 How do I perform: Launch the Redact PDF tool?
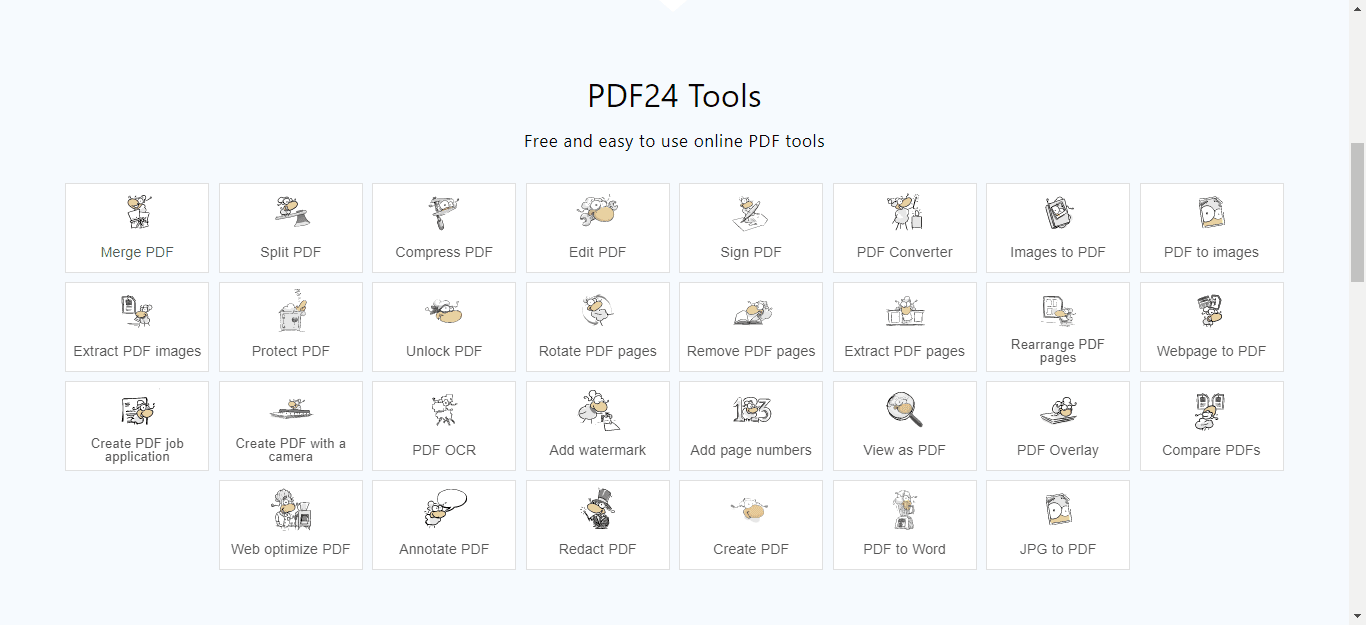click(x=598, y=525)
